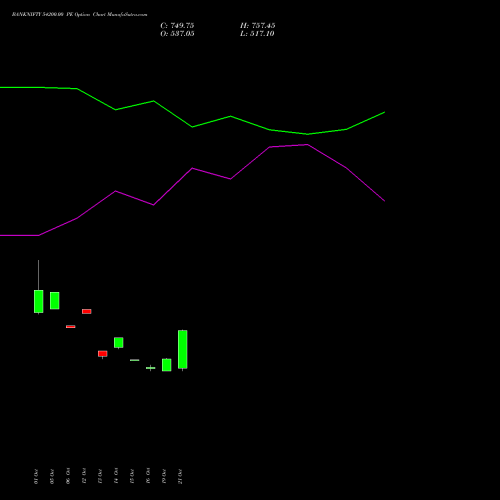Click the 01 Oct green candle with long wick

(39, 301)
